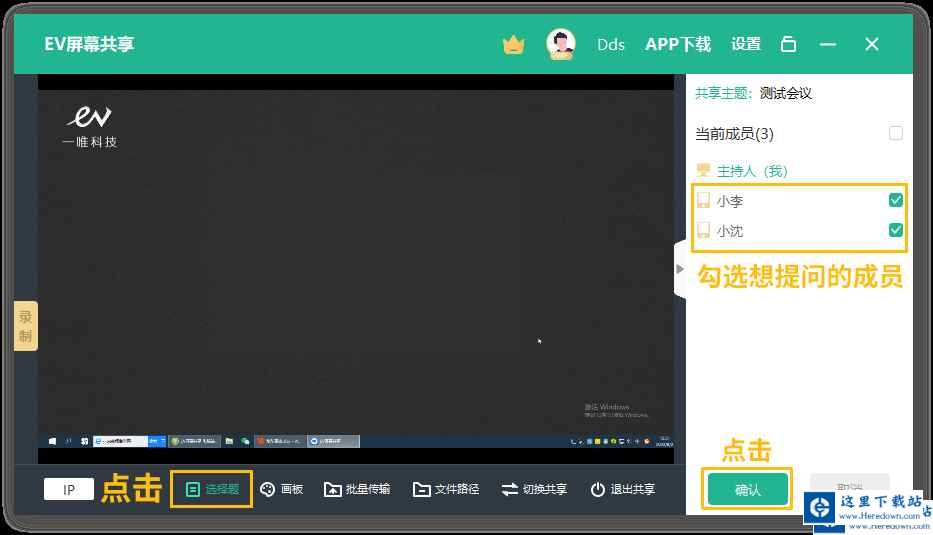This screenshot has width=933, height=535.
Task: Click the host trophy icon
Action: pyautogui.click(x=703, y=170)
